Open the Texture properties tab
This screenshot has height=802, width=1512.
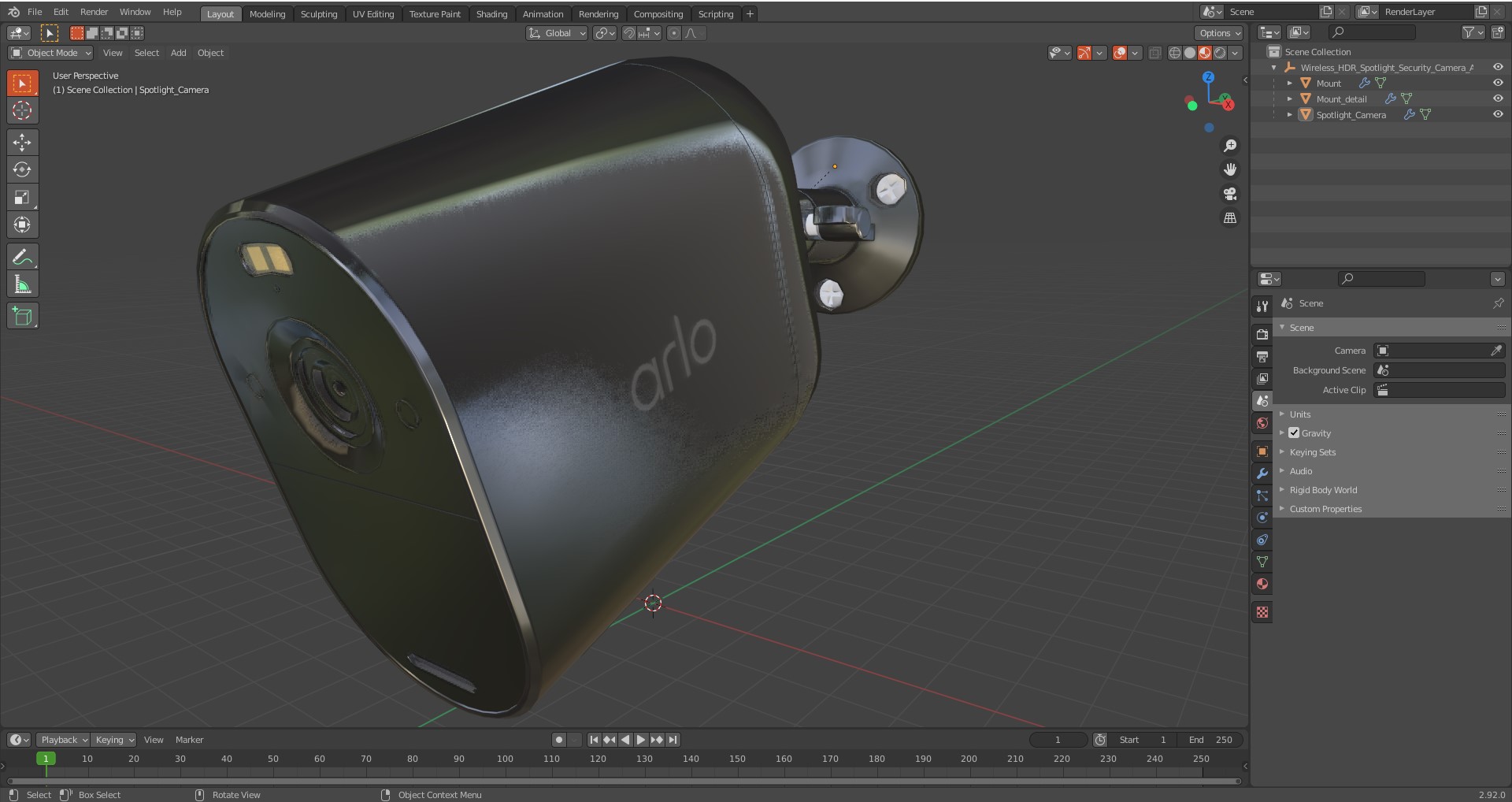pos(1262,612)
